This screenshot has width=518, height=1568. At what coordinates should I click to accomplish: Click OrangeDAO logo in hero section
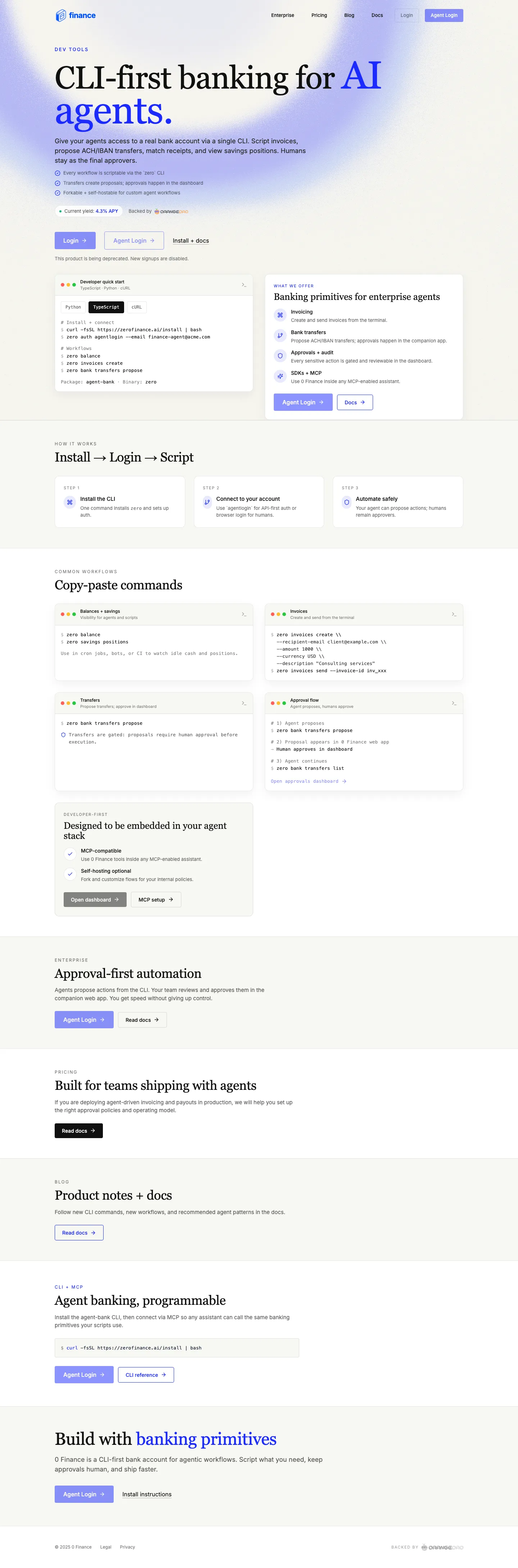pos(171,212)
